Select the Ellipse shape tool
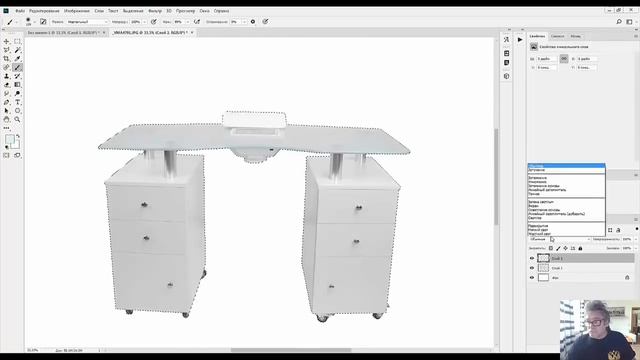Viewport: 640px width, 360px height. coord(17,111)
